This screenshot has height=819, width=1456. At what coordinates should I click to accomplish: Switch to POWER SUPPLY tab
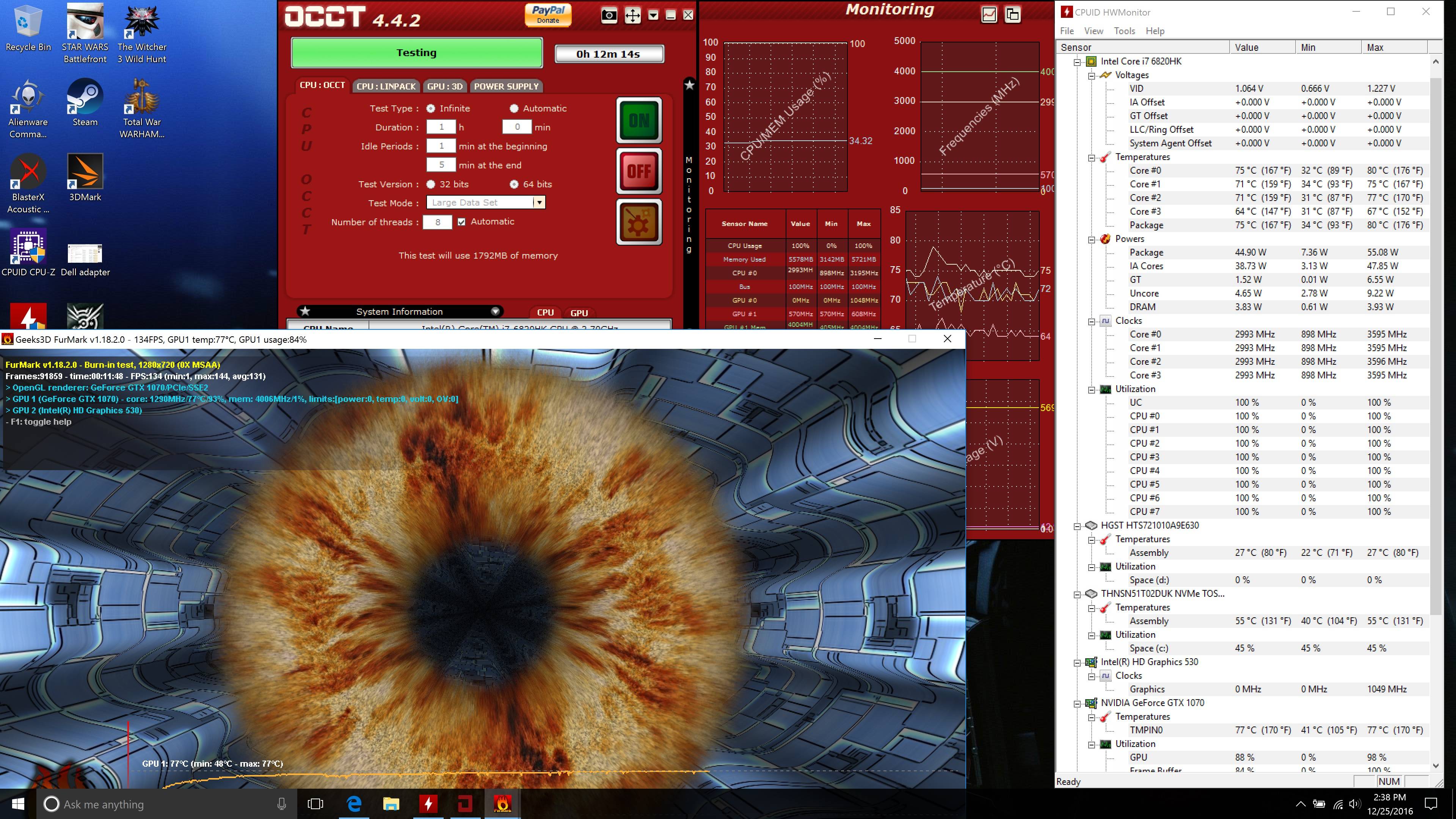[507, 86]
